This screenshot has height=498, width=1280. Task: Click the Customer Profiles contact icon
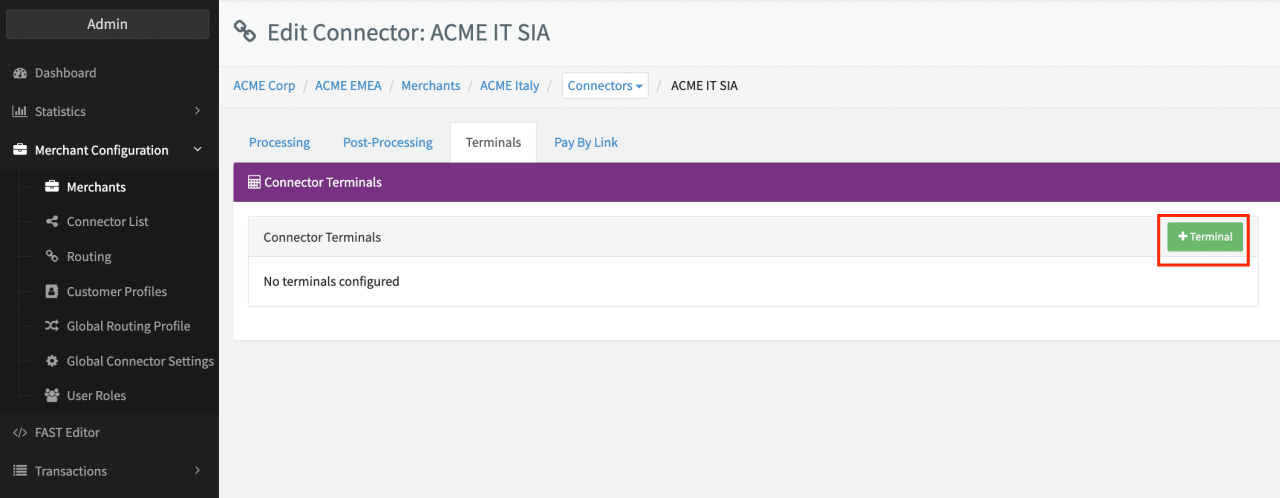click(x=52, y=292)
